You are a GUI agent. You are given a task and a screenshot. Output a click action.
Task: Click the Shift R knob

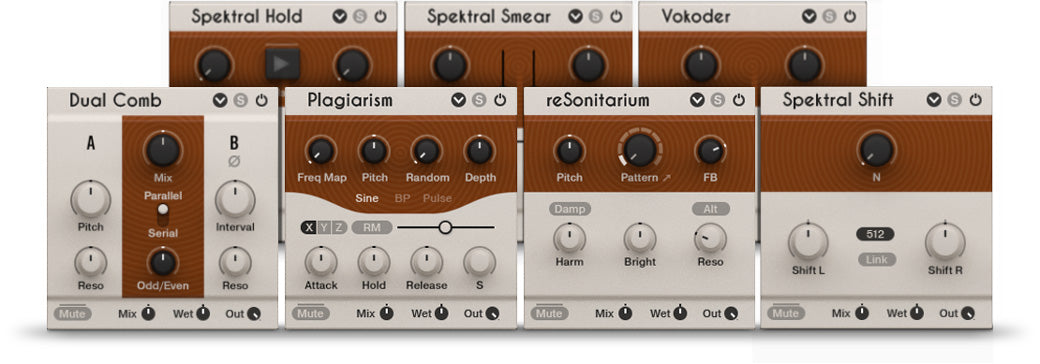945,242
